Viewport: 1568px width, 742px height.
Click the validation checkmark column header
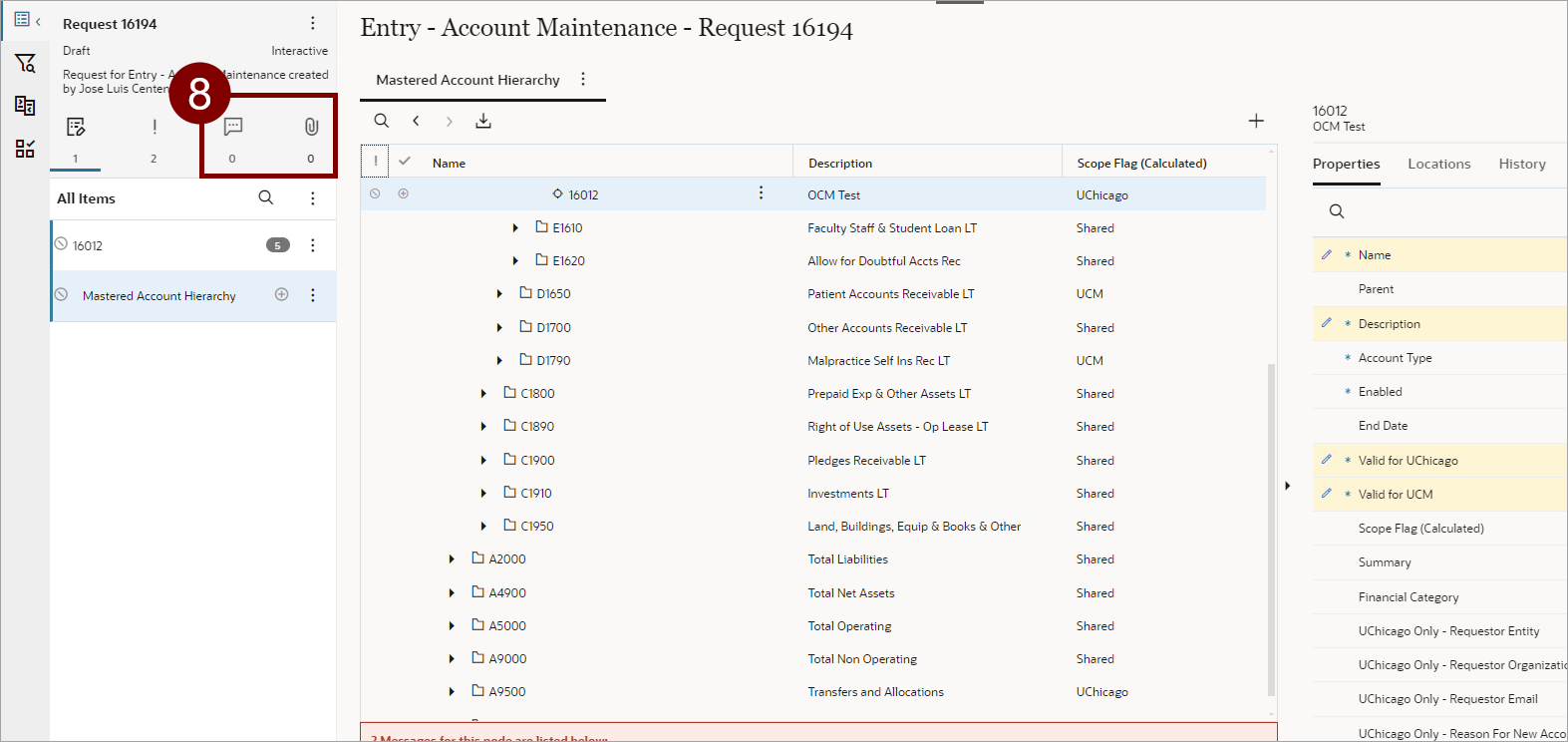tap(405, 161)
